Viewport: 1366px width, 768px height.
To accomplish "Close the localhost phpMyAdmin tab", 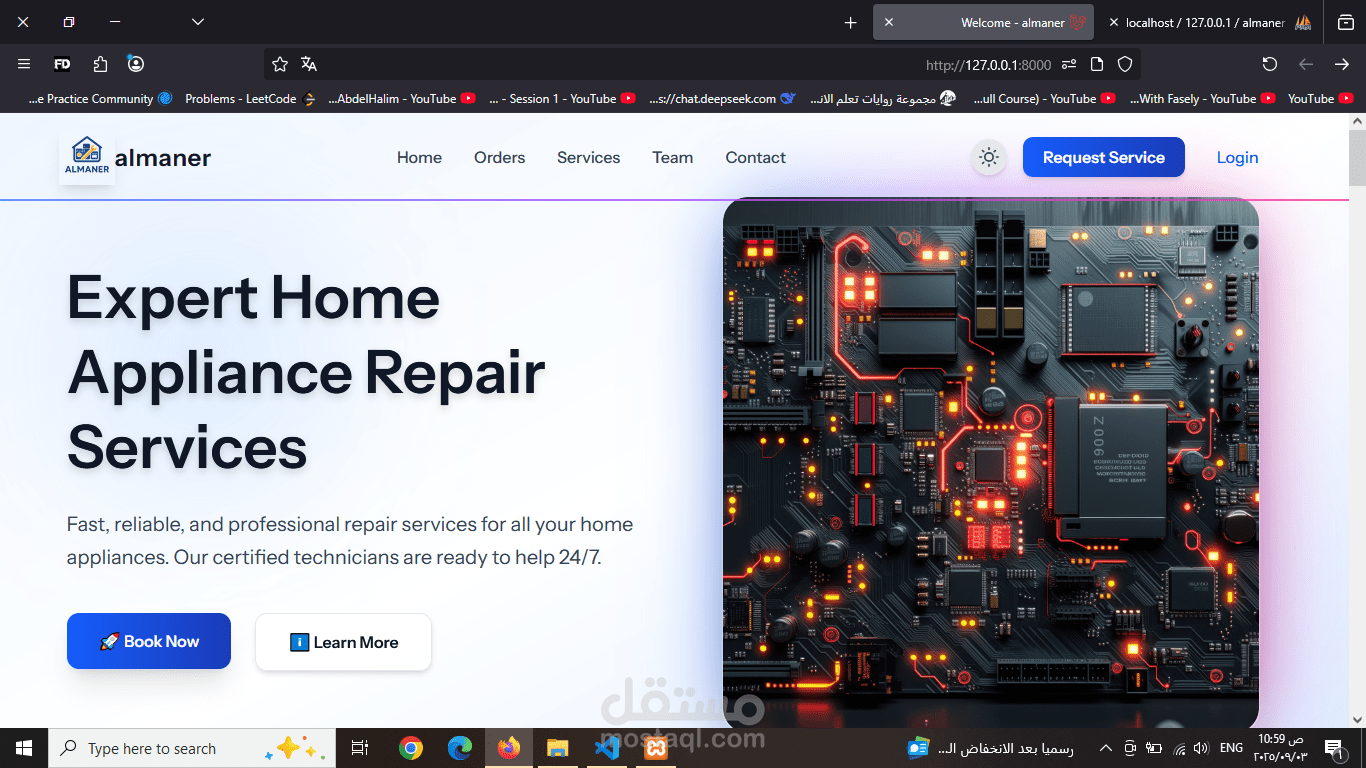I will [1114, 22].
